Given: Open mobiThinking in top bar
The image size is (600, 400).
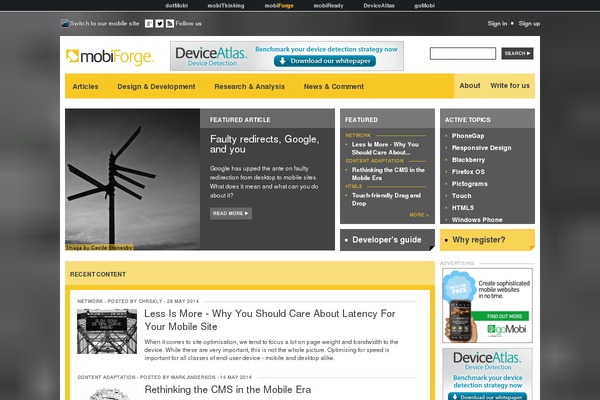Looking at the screenshot, I should coord(226,6).
